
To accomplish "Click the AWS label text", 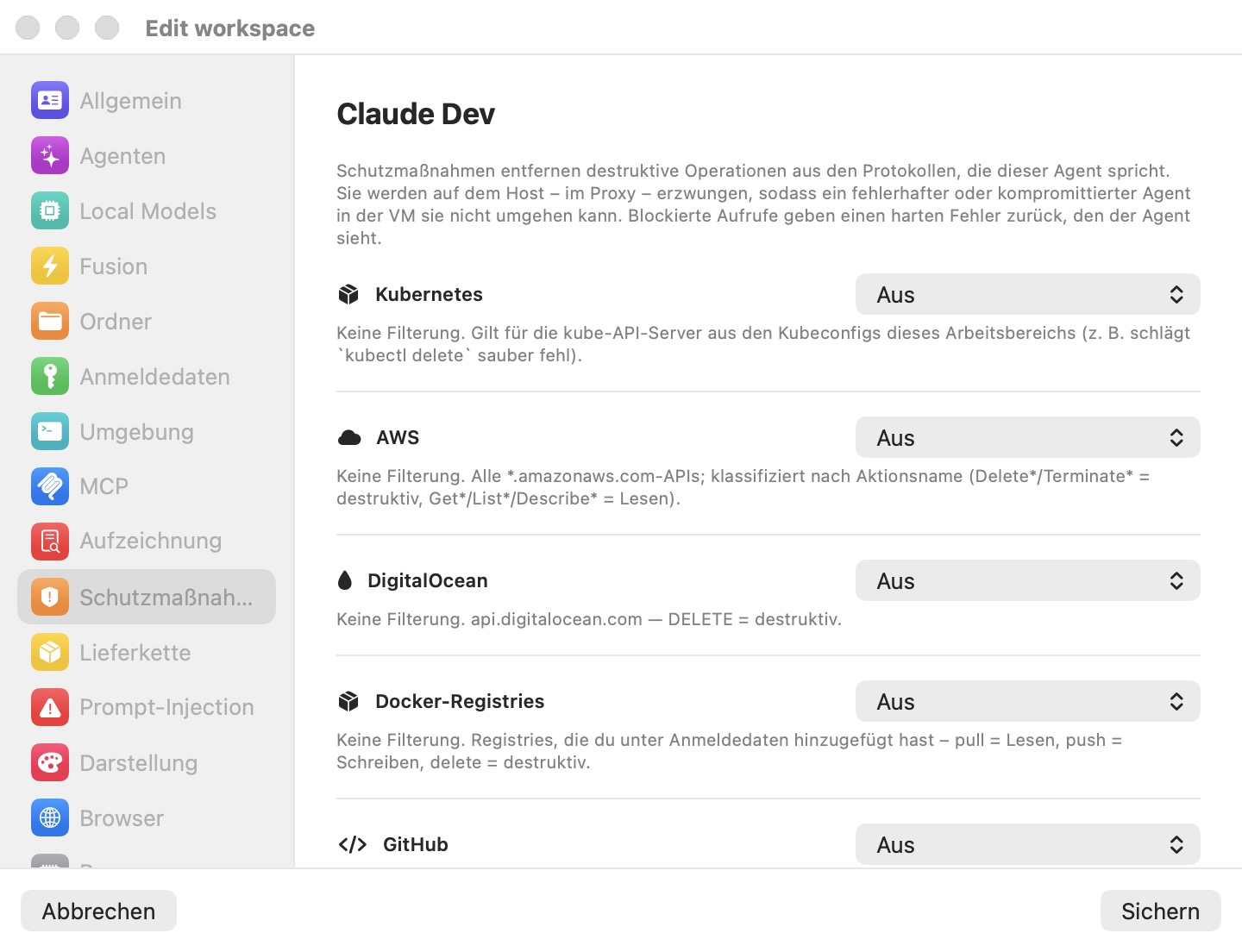I will click(x=398, y=438).
